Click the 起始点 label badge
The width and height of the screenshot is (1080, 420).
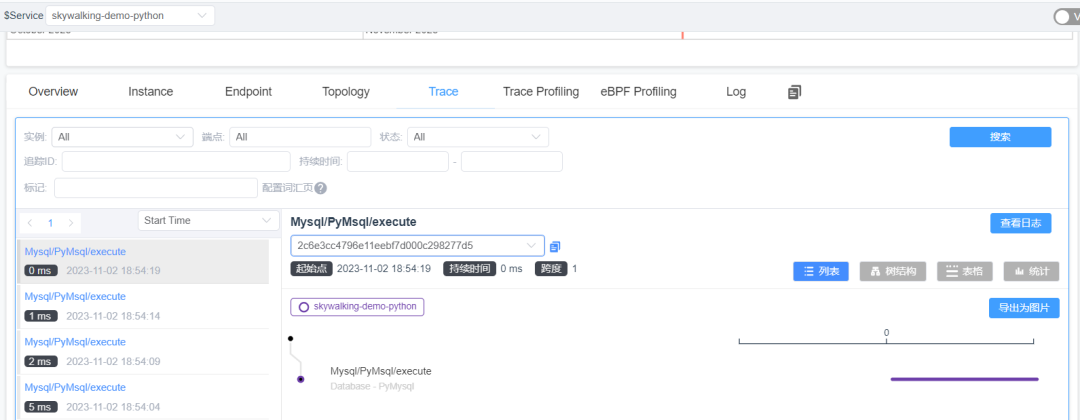point(311,269)
